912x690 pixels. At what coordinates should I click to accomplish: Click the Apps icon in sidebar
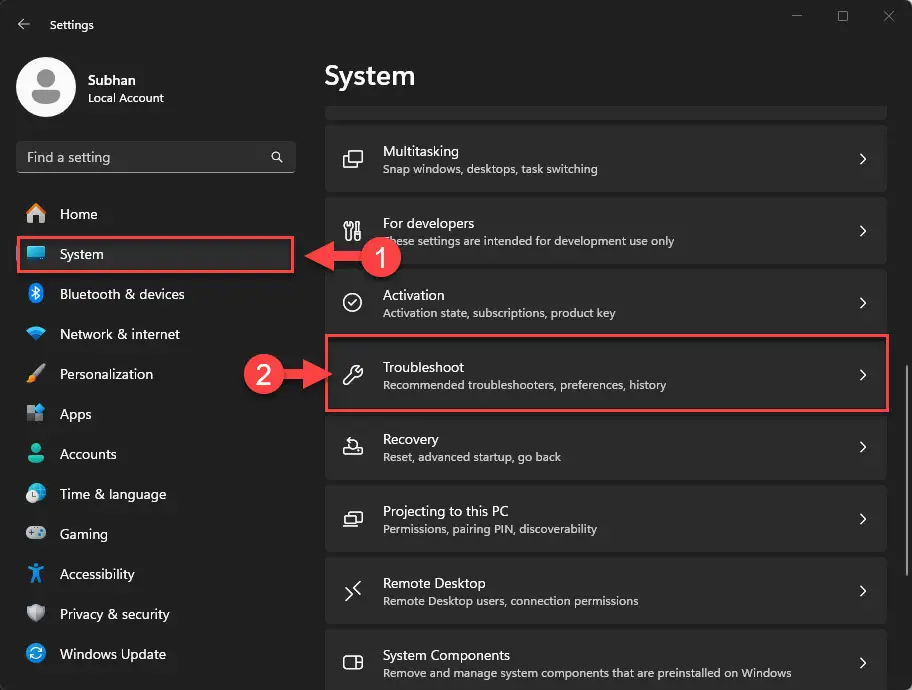point(36,413)
